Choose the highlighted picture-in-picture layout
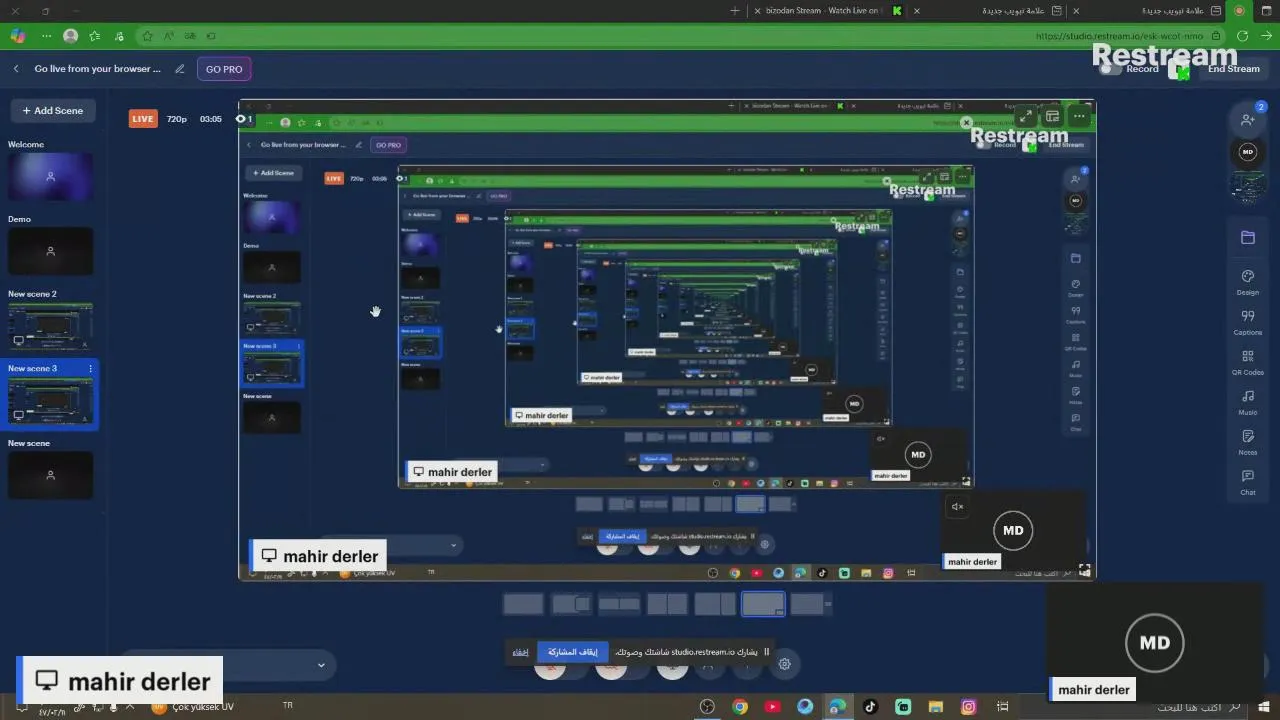The height and width of the screenshot is (720, 1280). coord(763,604)
